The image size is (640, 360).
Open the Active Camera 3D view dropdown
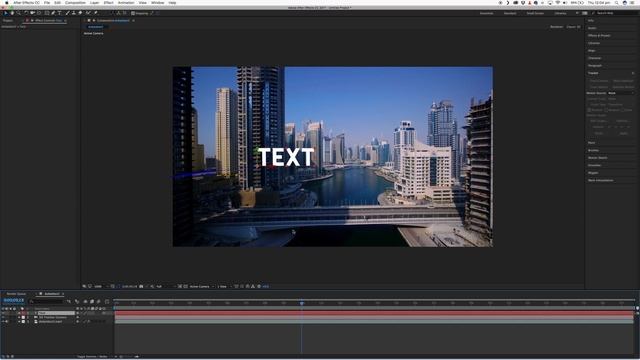(201, 287)
